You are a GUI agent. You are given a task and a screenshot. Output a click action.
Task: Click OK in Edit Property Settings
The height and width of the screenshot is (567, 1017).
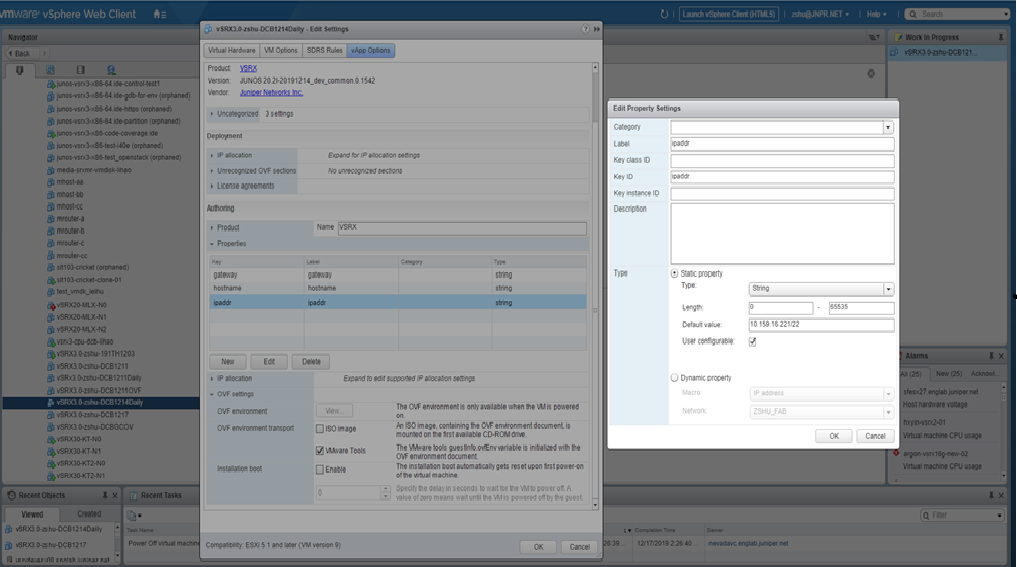(833, 436)
